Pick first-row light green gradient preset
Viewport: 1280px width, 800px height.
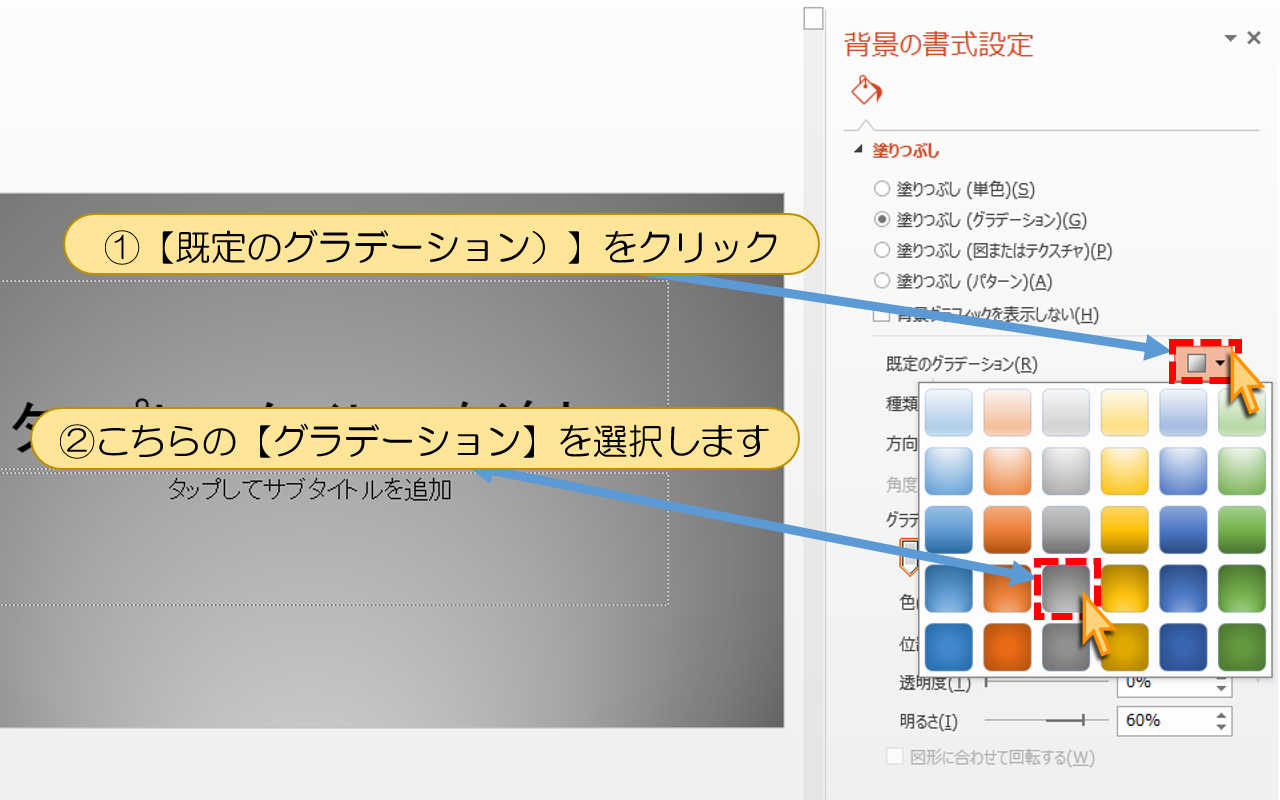(x=1242, y=413)
